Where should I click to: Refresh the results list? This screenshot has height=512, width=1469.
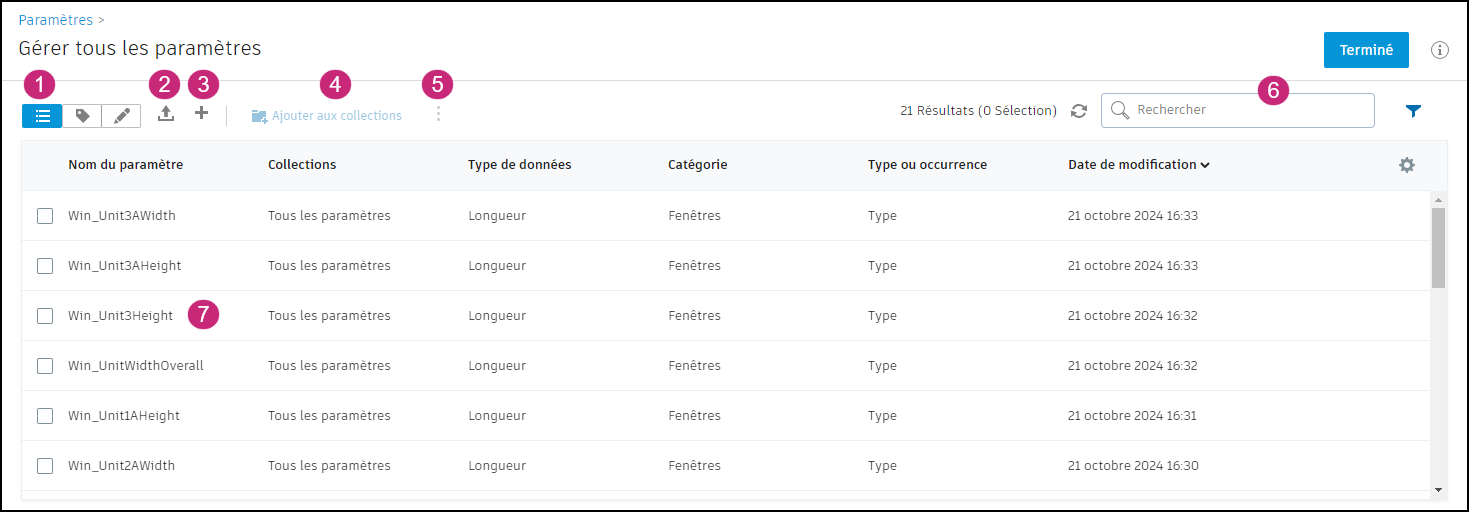point(1078,111)
